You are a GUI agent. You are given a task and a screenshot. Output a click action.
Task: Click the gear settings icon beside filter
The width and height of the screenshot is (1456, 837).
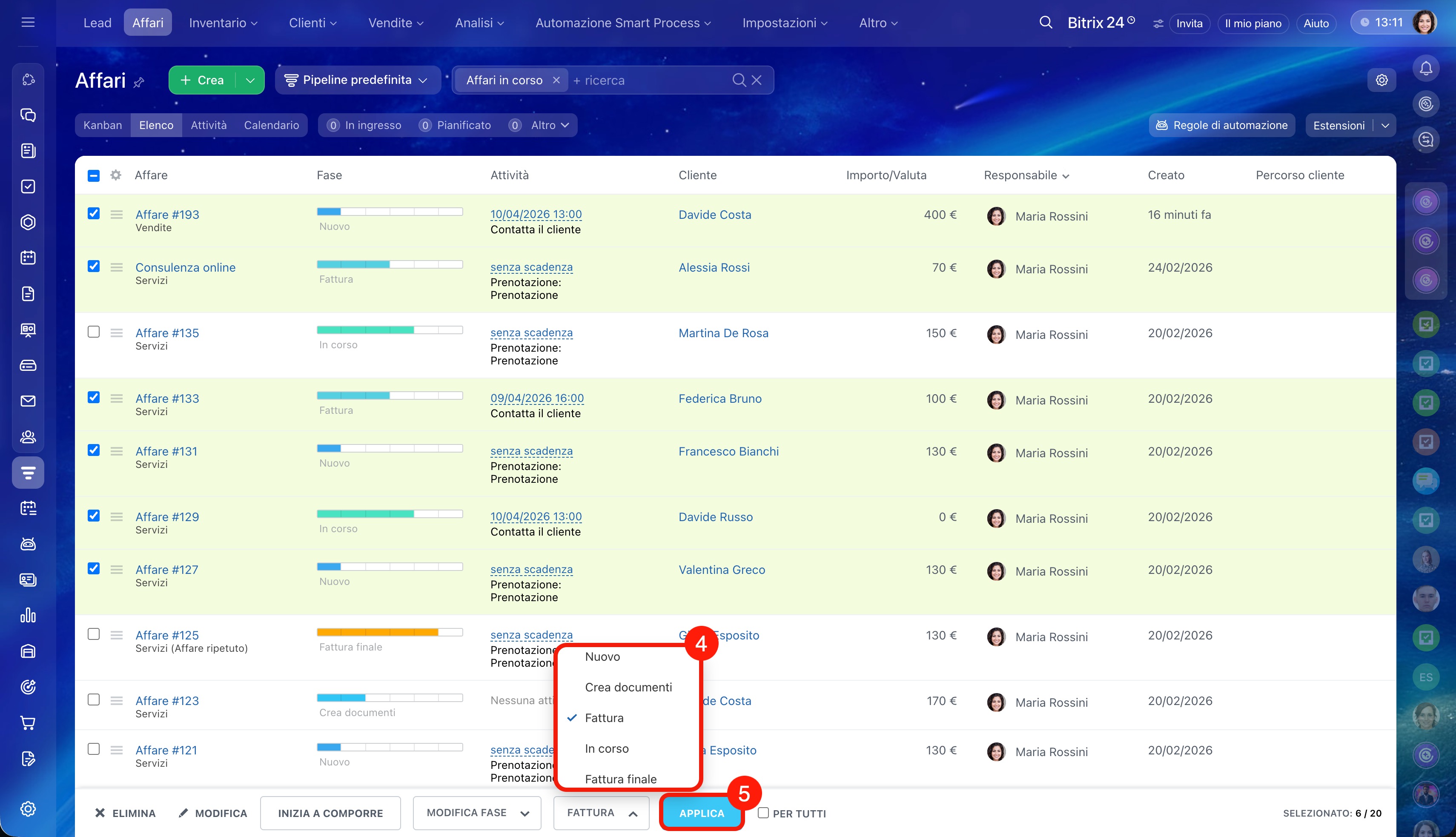tap(1381, 80)
